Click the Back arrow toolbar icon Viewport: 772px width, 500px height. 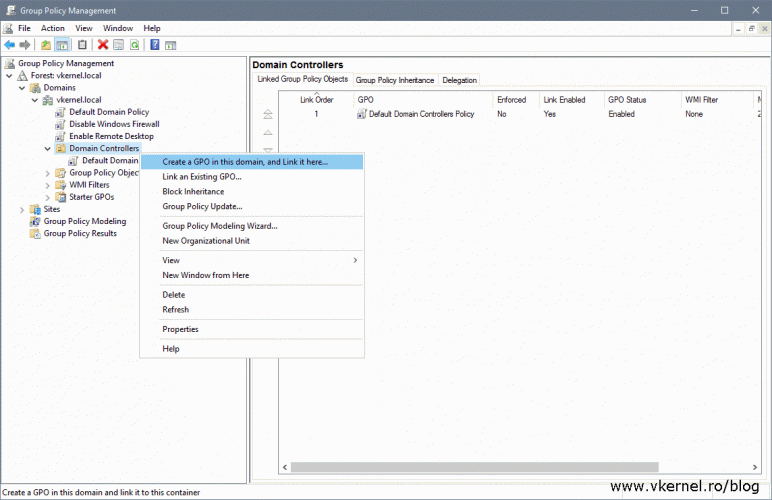(x=9, y=45)
